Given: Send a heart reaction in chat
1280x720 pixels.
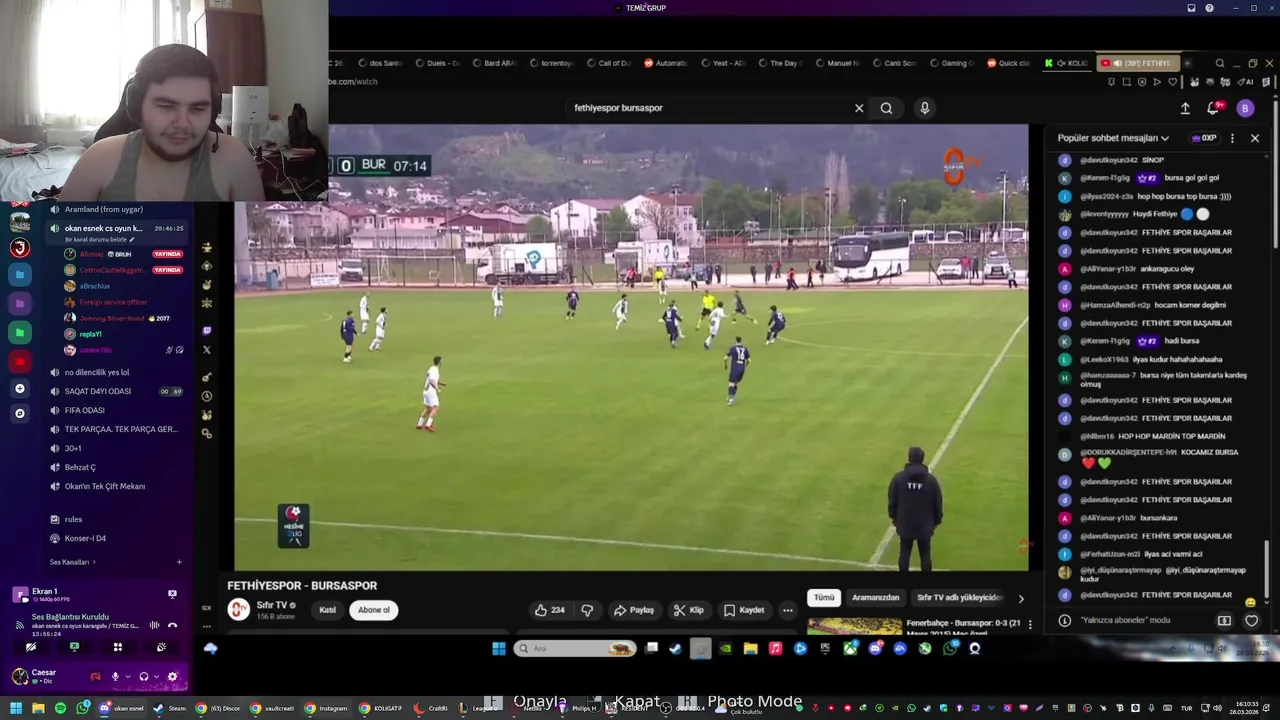Looking at the screenshot, I should tap(1251, 621).
